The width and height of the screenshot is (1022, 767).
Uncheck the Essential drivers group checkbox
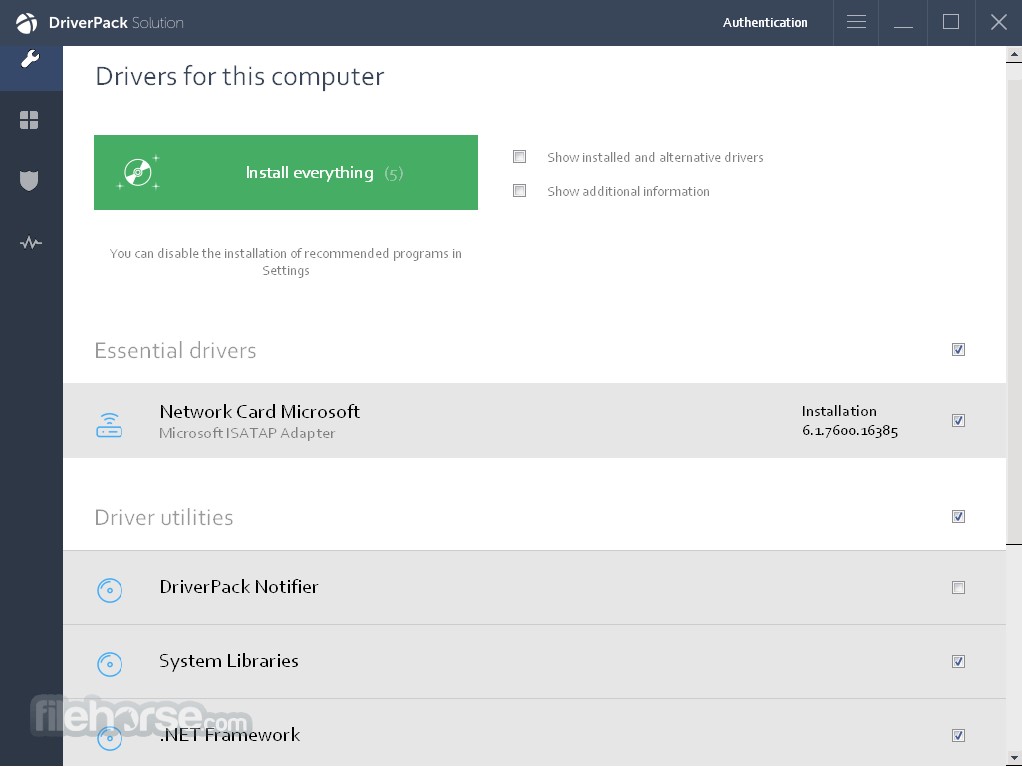tap(958, 350)
